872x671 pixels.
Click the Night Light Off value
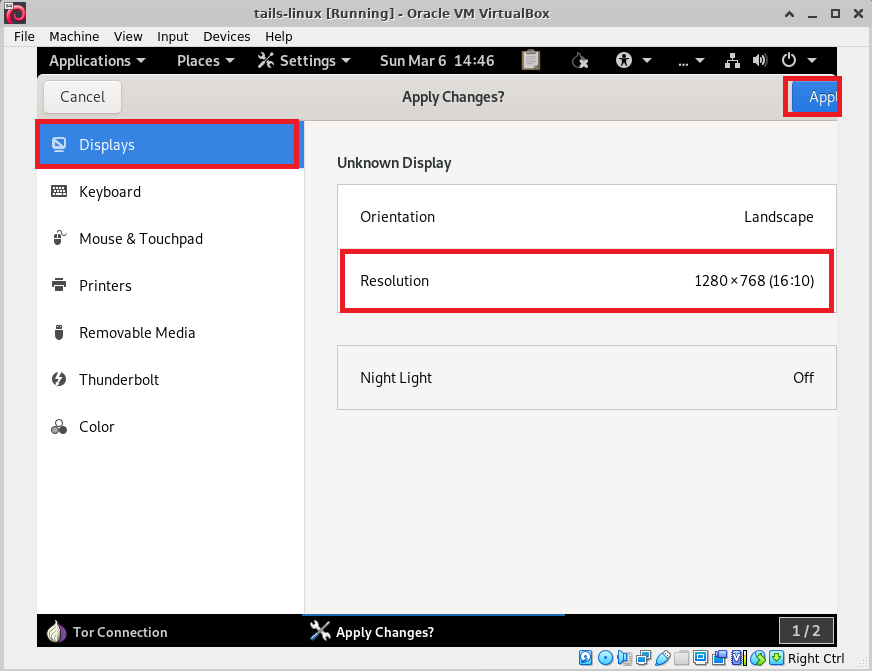803,377
